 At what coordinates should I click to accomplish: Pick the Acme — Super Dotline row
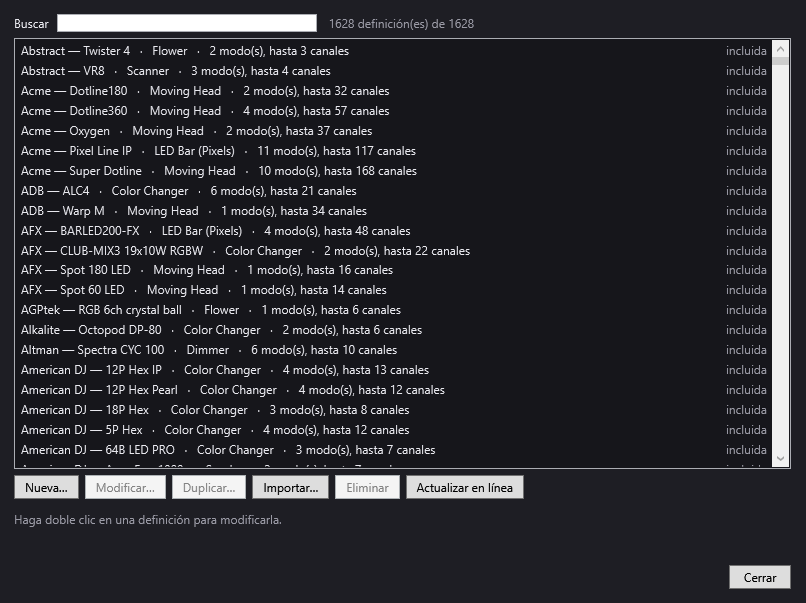click(393, 171)
